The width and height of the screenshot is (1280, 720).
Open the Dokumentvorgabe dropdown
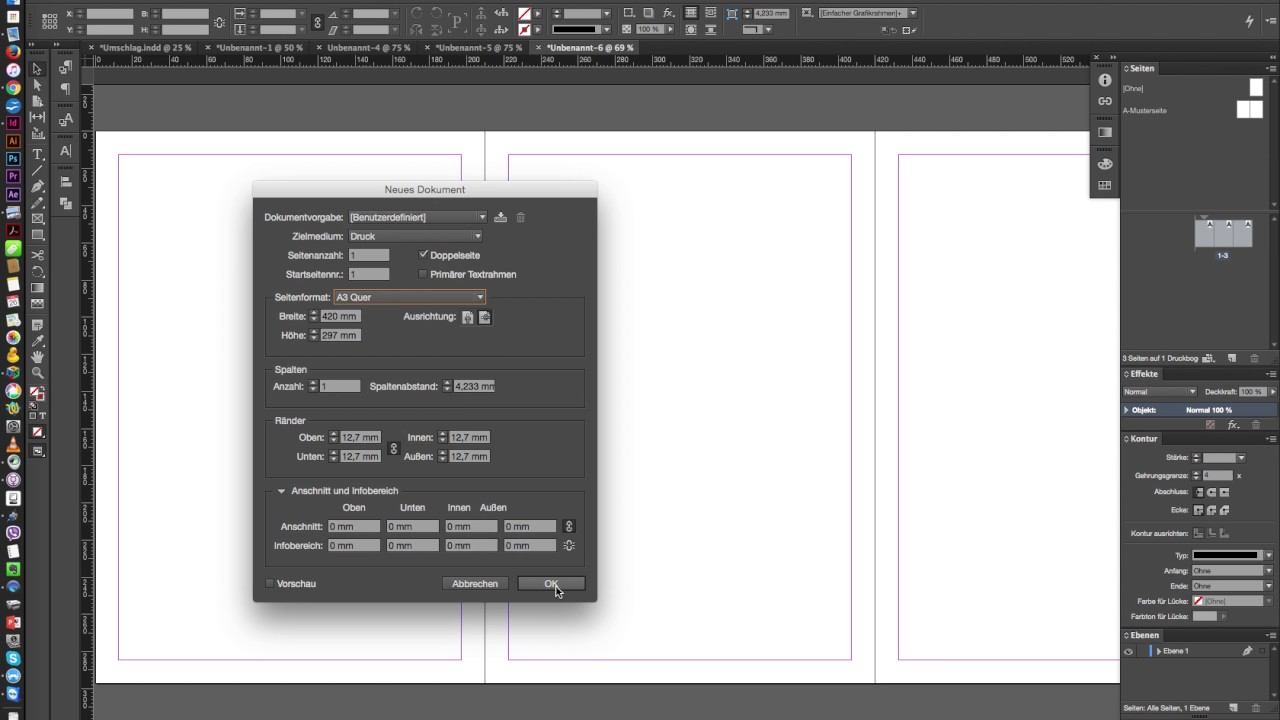(418, 217)
